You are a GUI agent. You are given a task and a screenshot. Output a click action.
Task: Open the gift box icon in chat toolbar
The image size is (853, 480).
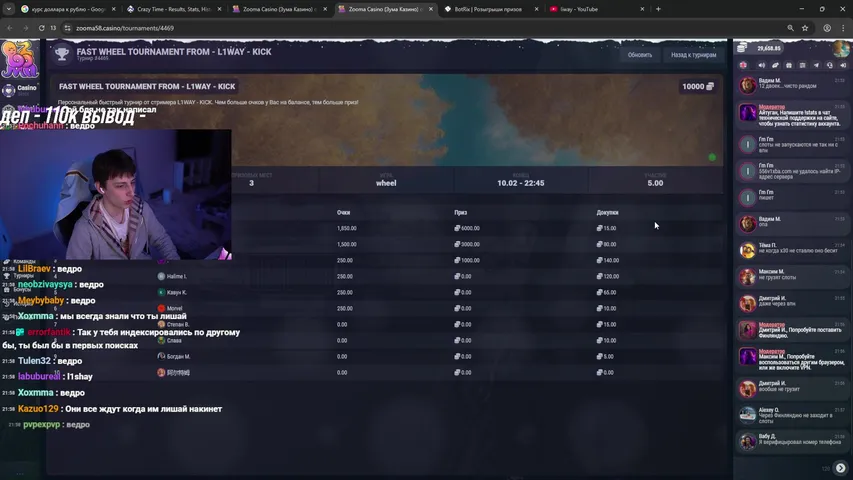coord(788,65)
